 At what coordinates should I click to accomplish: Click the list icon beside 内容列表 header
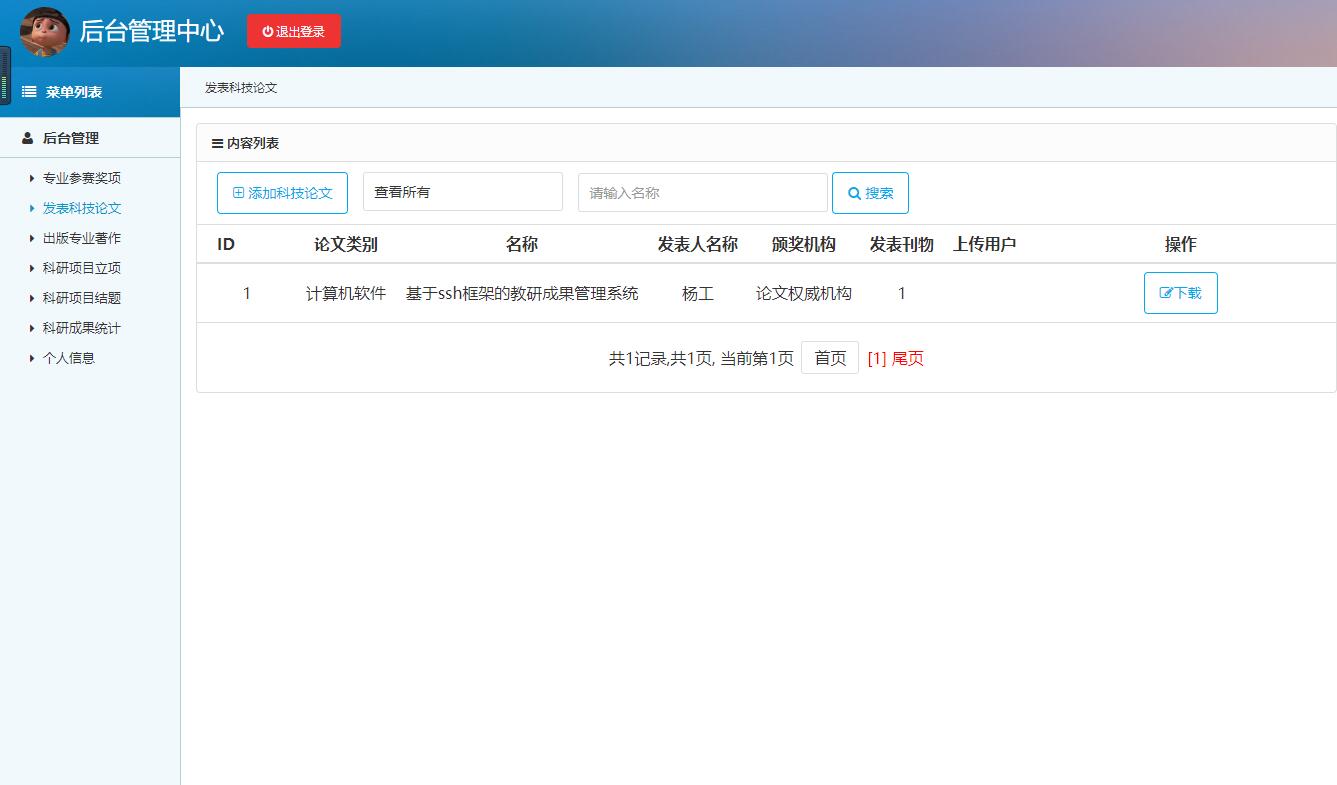click(x=218, y=143)
